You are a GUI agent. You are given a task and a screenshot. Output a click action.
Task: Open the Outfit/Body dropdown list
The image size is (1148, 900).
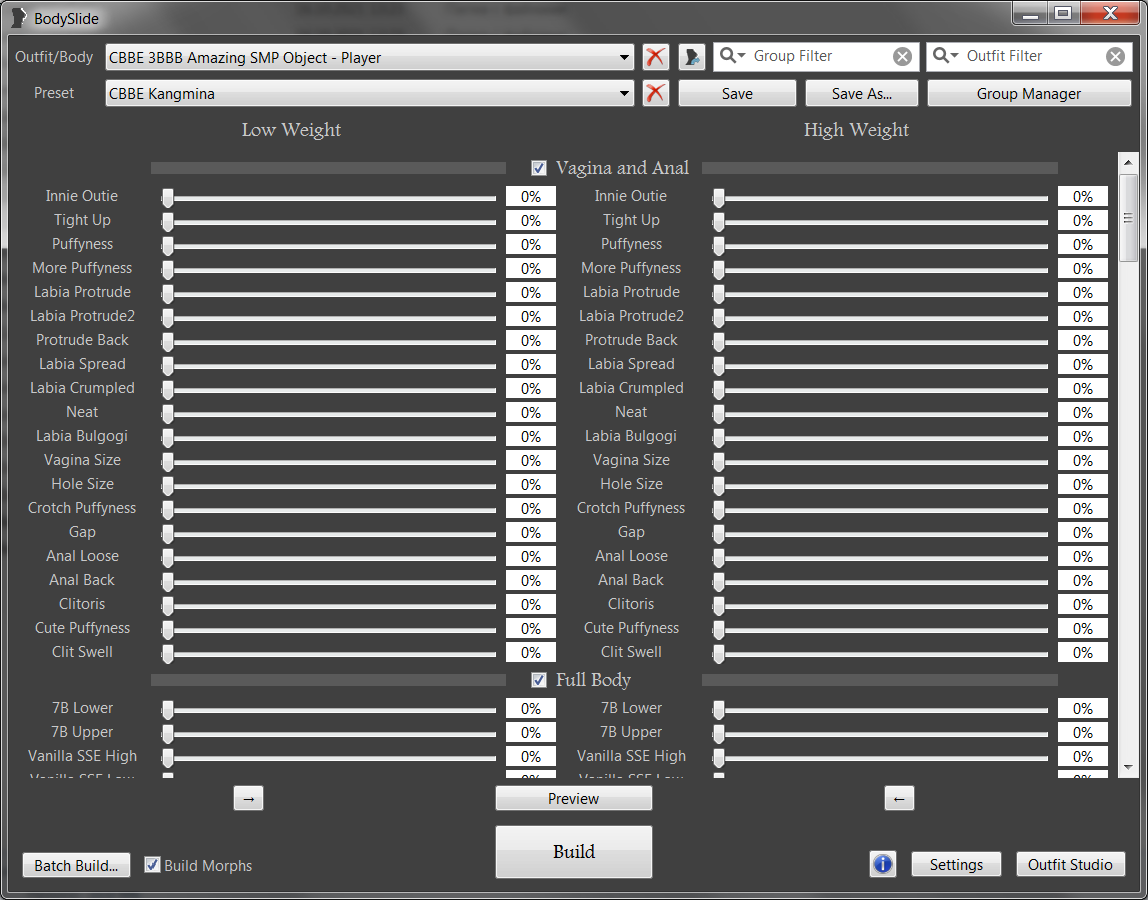[625, 58]
